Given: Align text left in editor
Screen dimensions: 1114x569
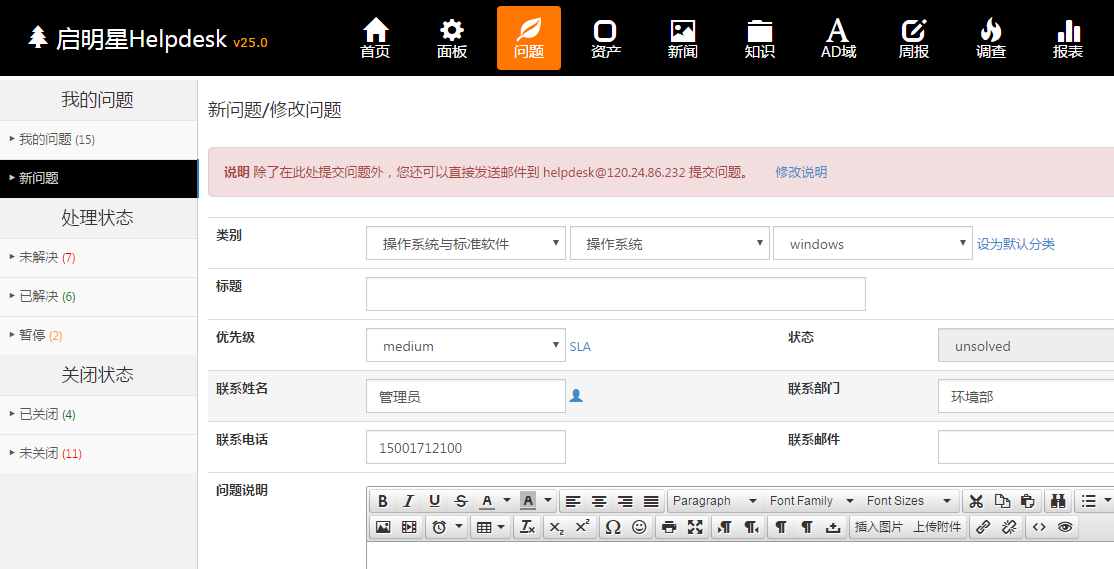Looking at the screenshot, I should coord(573,502).
